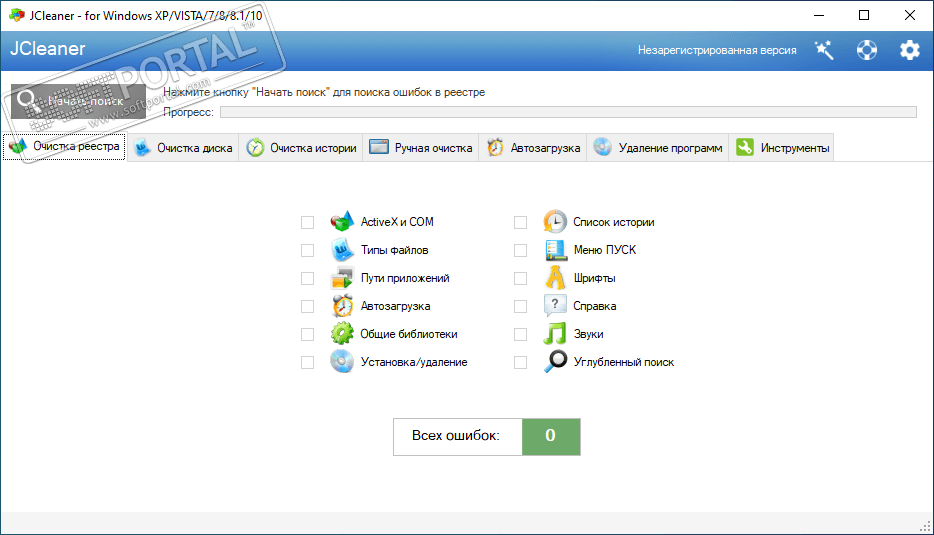Click the JCleaner header title

(x=48, y=49)
